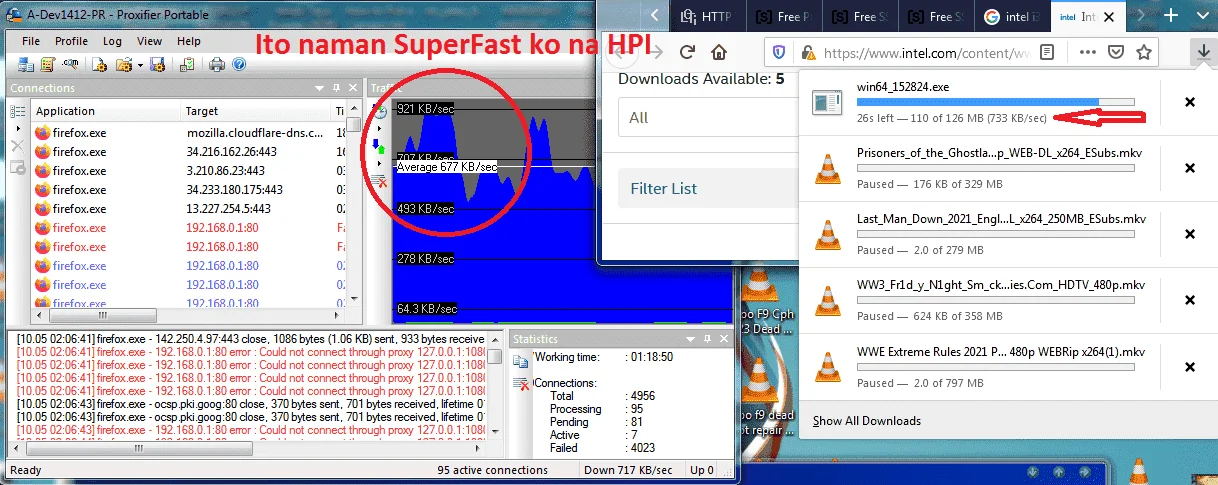
Task: Select connection targeting 13.227.254.5:443
Action: pyautogui.click(x=189, y=208)
